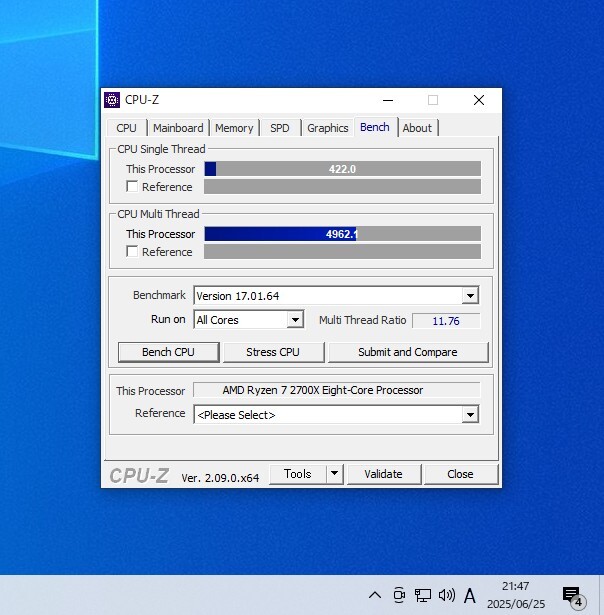Click the Bench CPU button
Screen dimensions: 604x615
168,352
